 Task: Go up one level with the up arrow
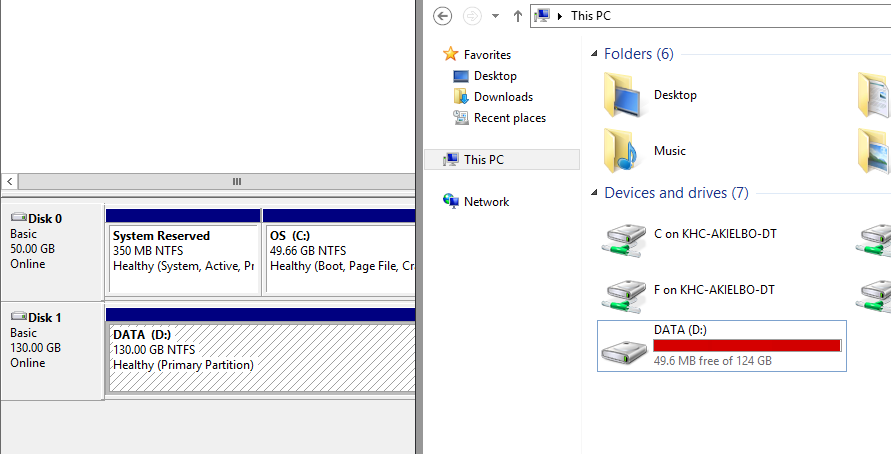click(x=517, y=16)
